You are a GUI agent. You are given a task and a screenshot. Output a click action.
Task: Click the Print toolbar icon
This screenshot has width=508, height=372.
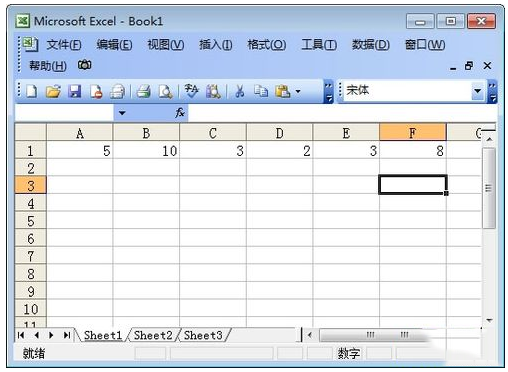pos(144,91)
